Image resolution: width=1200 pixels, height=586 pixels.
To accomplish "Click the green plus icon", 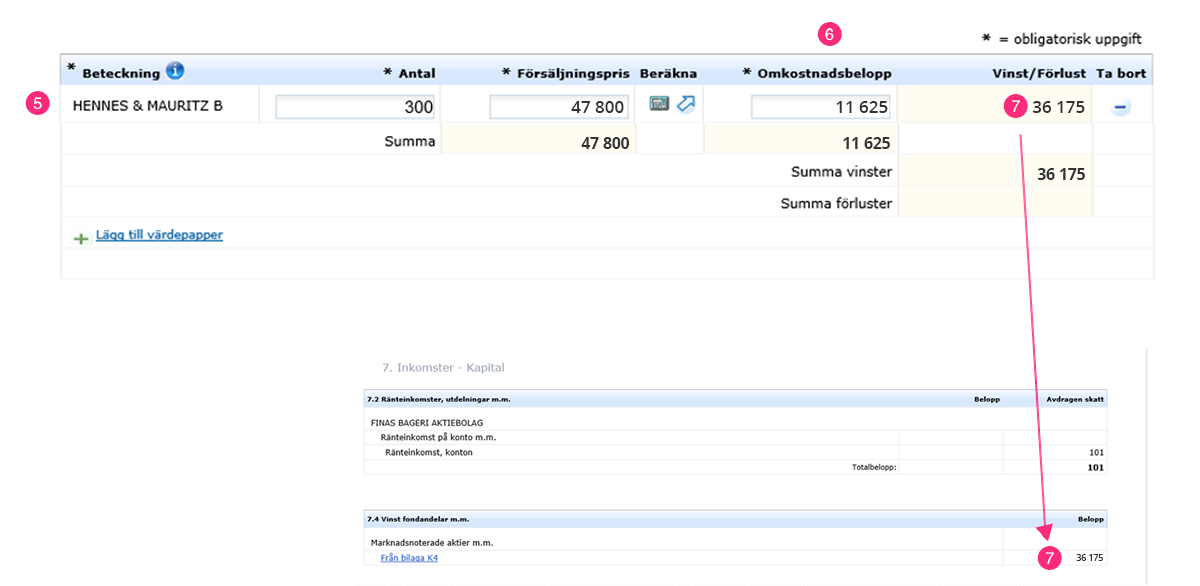I will 81,239.
